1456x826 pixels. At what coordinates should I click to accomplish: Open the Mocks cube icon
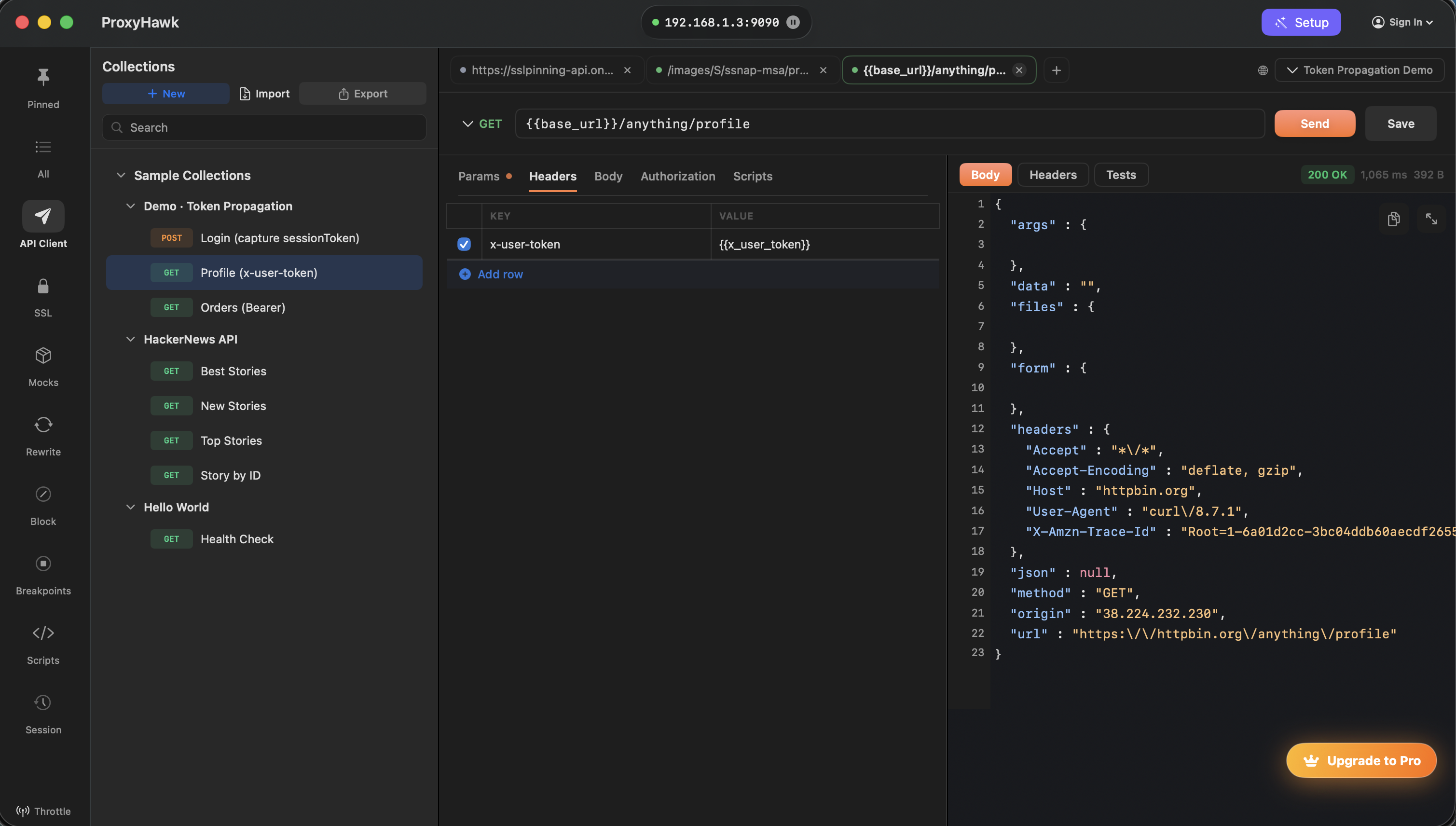43,355
